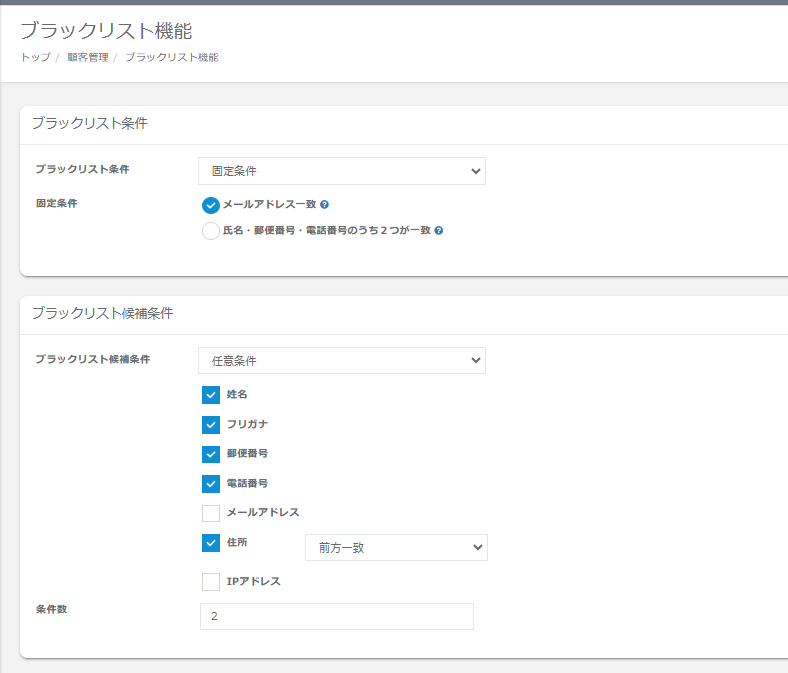The width and height of the screenshot is (788, 673).
Task: Click the ブラックリスト条件 panel heading
Action: pyautogui.click(x=89, y=123)
